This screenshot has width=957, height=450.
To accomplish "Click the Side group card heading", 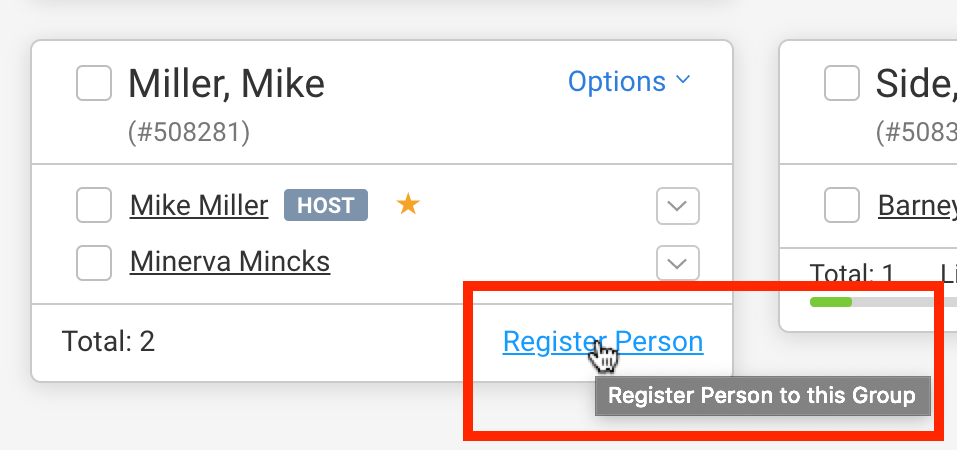I will click(x=915, y=84).
